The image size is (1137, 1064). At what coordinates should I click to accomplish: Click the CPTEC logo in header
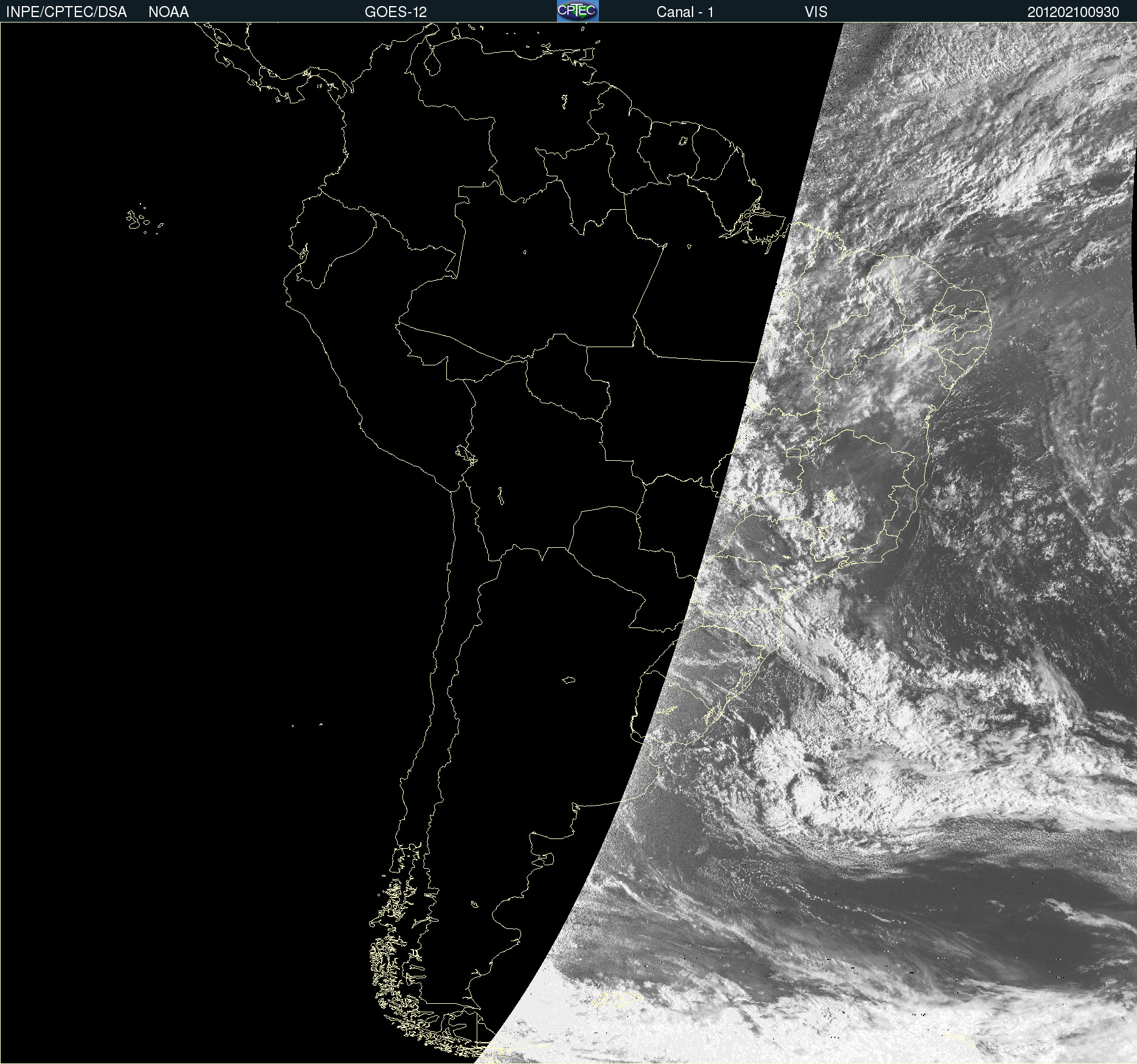click(x=578, y=11)
